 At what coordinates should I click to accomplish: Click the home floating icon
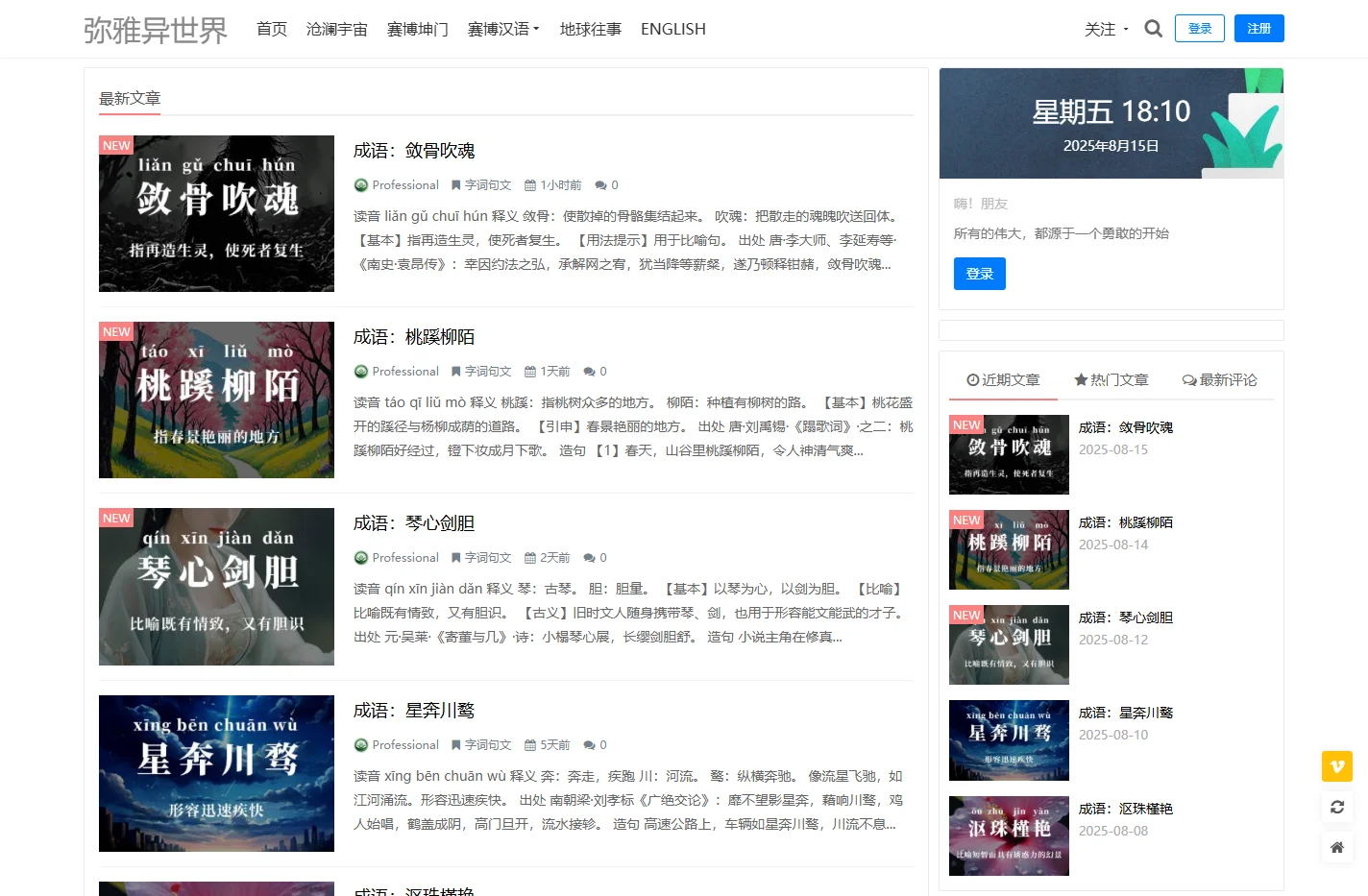(1337, 847)
